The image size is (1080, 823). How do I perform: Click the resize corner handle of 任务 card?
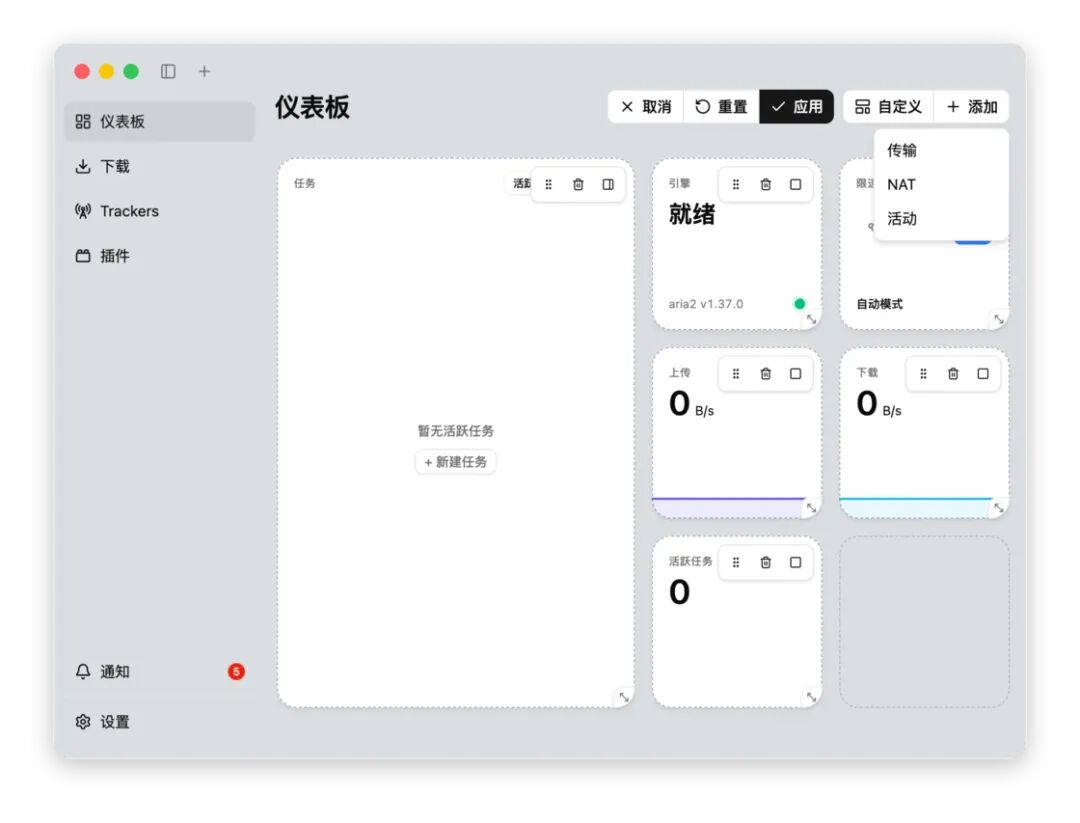point(624,697)
